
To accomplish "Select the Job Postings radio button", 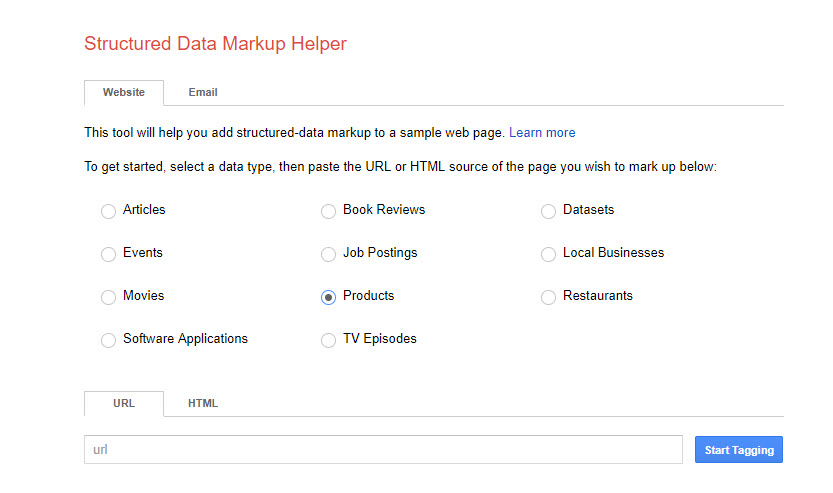I will [x=328, y=254].
